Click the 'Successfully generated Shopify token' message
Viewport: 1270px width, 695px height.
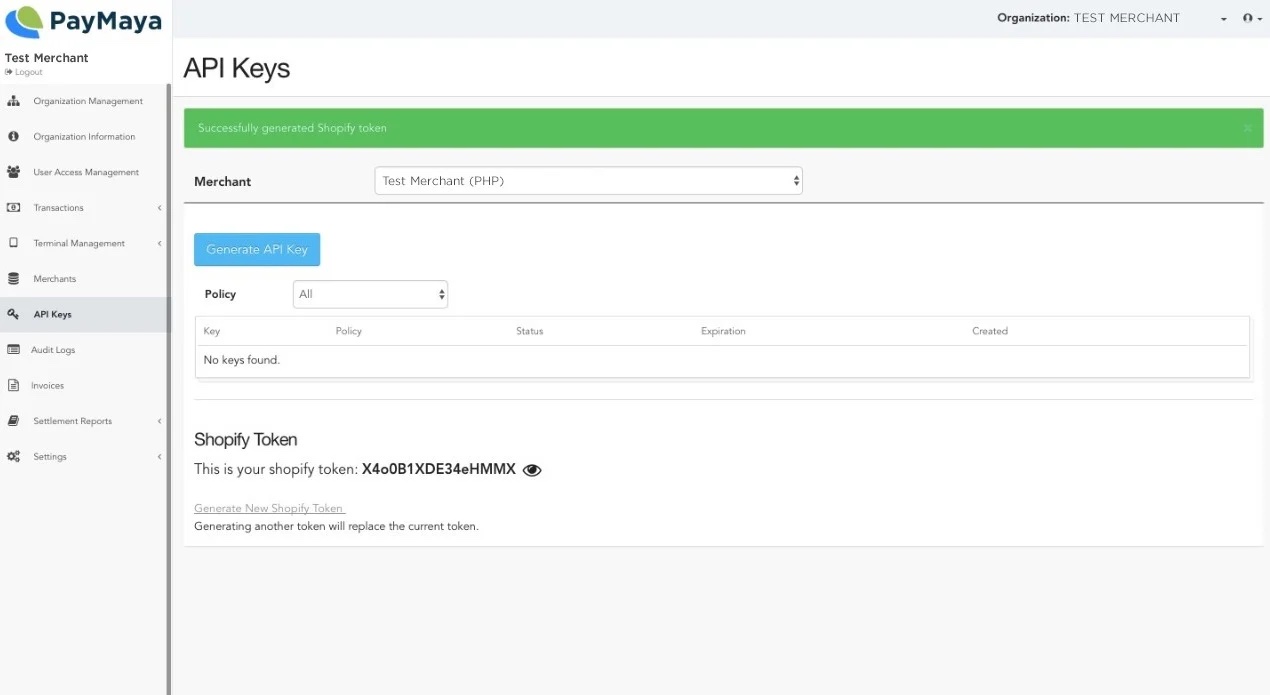pyautogui.click(x=292, y=128)
